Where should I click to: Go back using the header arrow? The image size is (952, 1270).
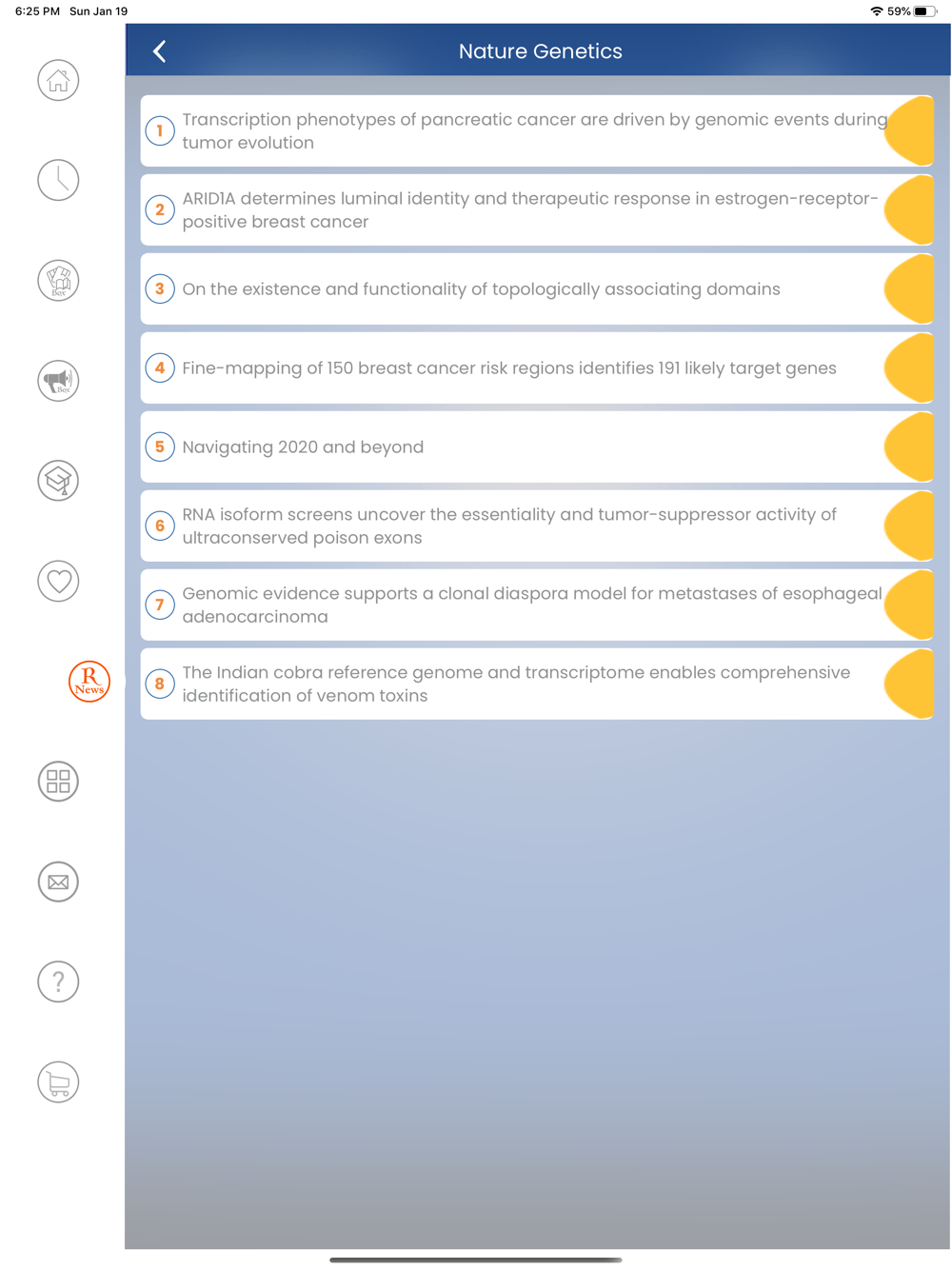[160, 51]
